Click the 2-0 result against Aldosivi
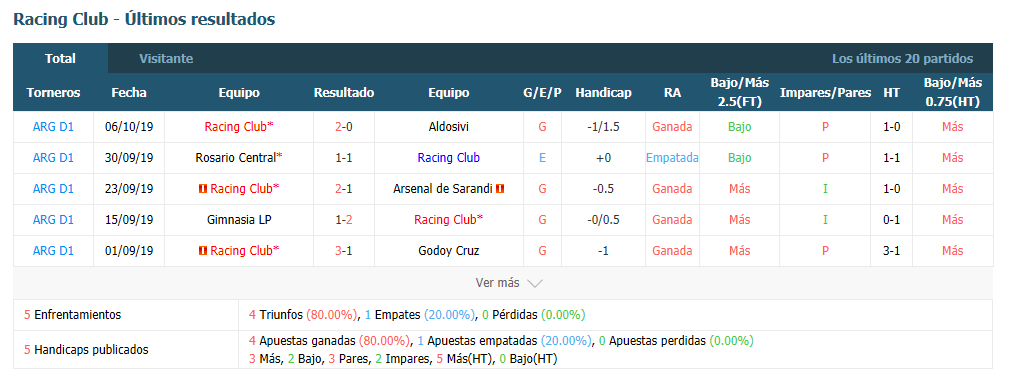1010x380 pixels. pos(344,127)
